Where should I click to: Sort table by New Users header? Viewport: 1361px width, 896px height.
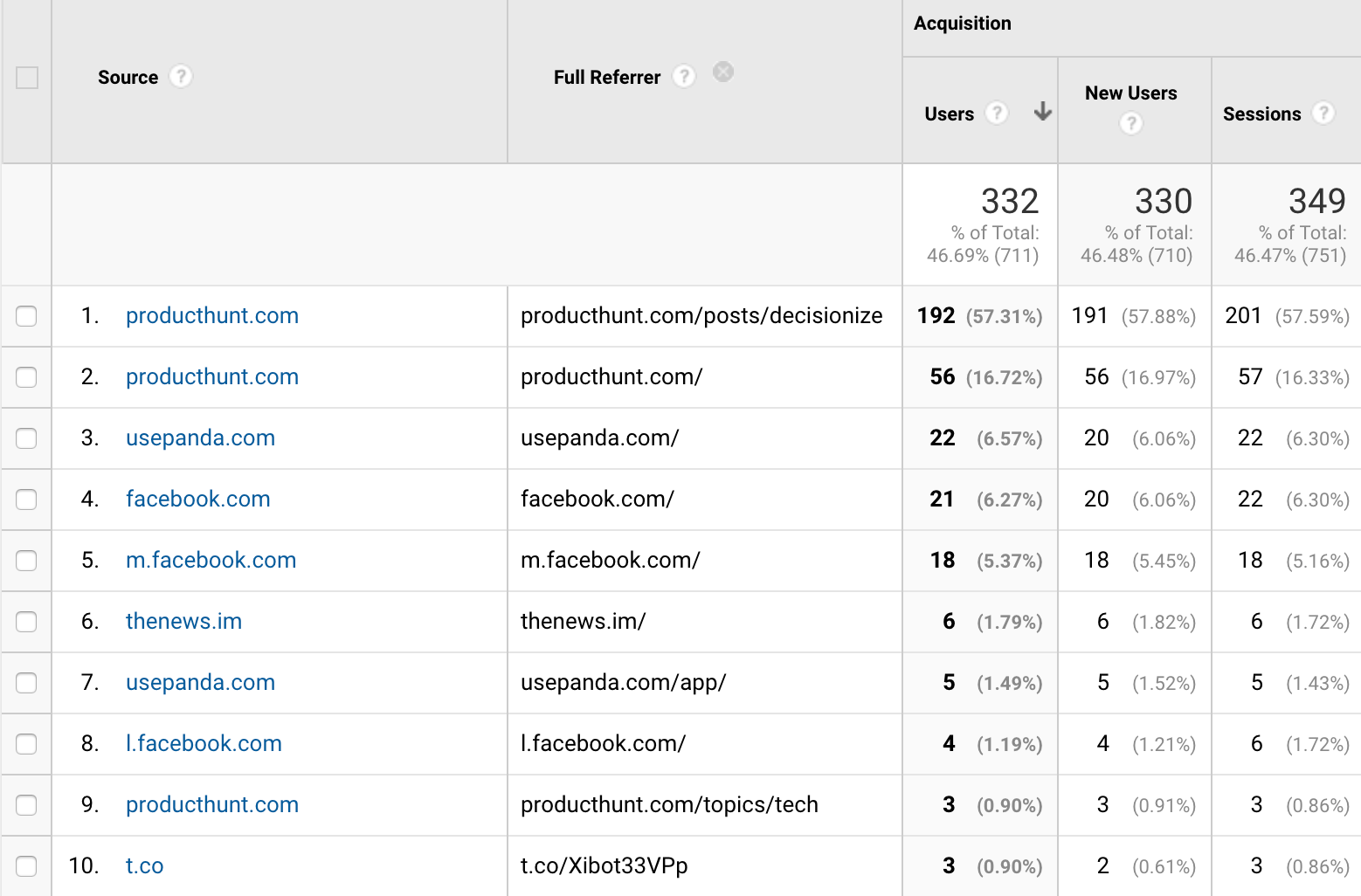[x=1130, y=93]
